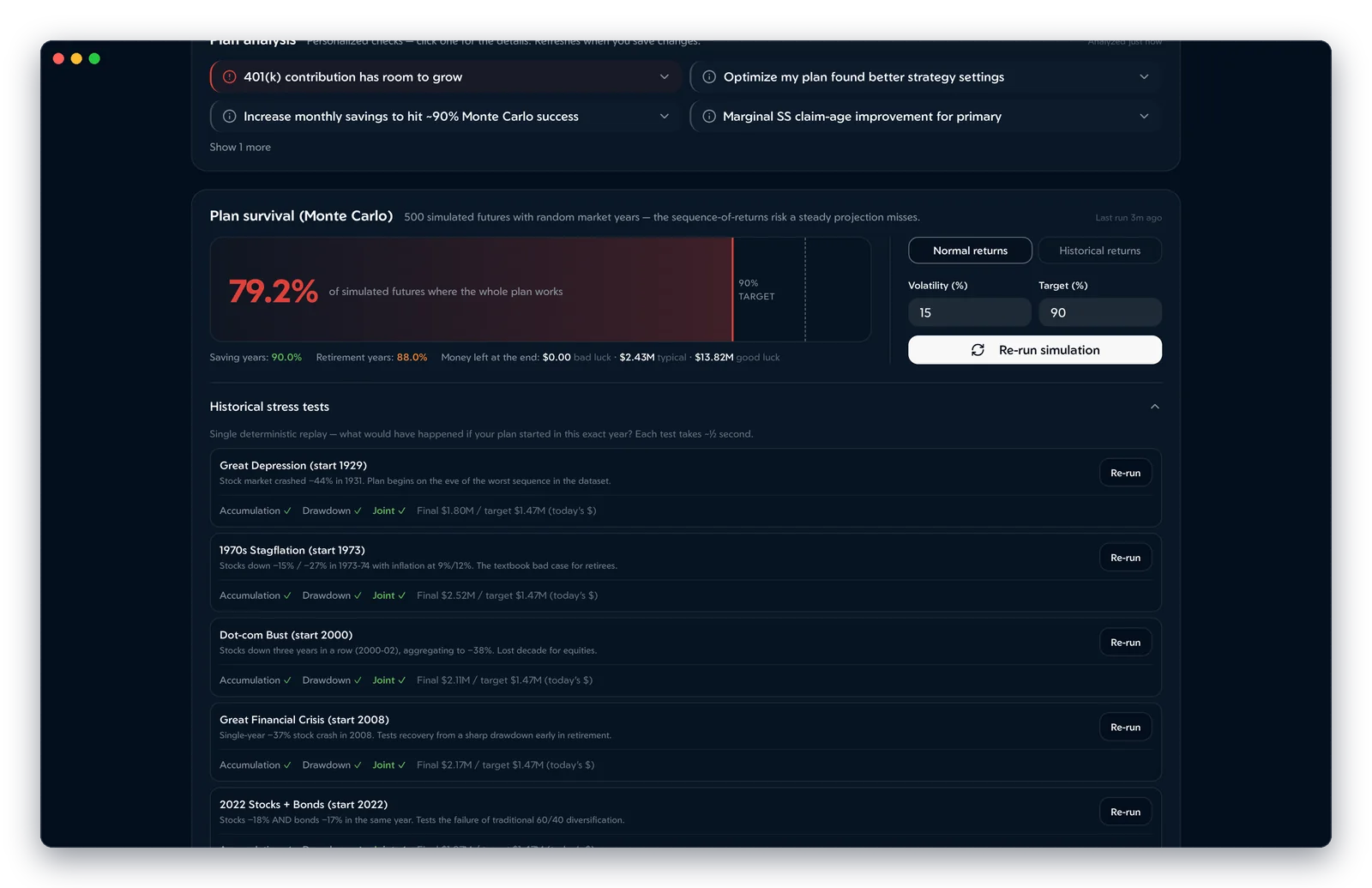
Task: Click the Retirement years 88.0% value
Action: click(412, 358)
